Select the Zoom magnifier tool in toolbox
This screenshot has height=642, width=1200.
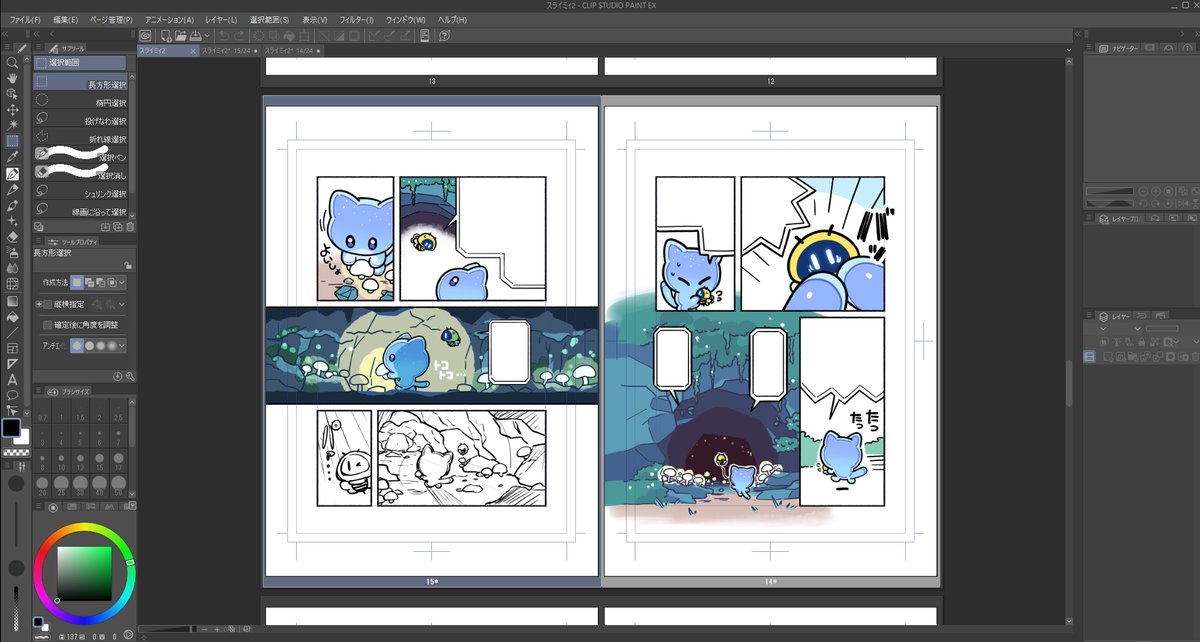pos(13,62)
